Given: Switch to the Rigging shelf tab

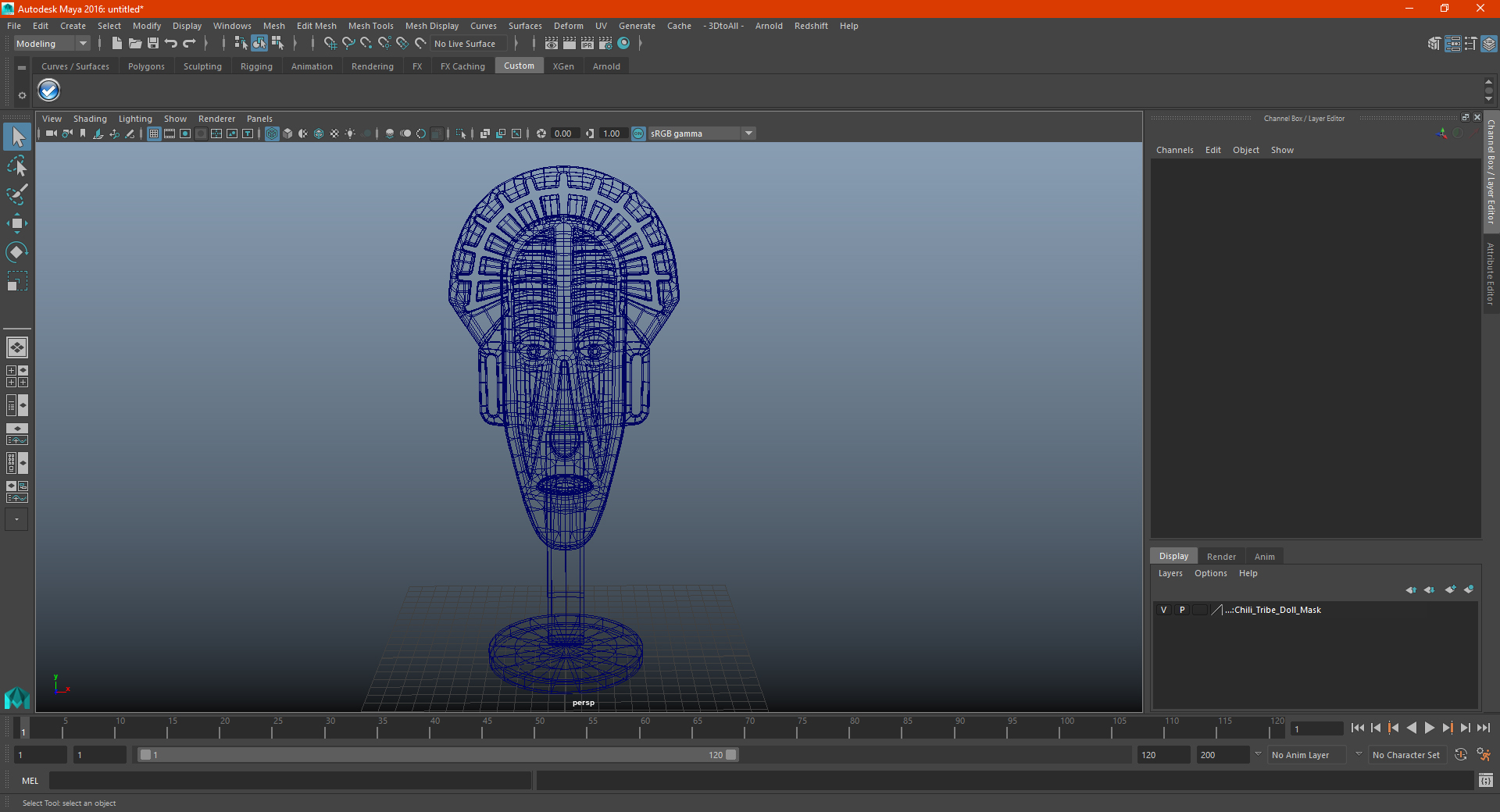Looking at the screenshot, I should pos(256,66).
